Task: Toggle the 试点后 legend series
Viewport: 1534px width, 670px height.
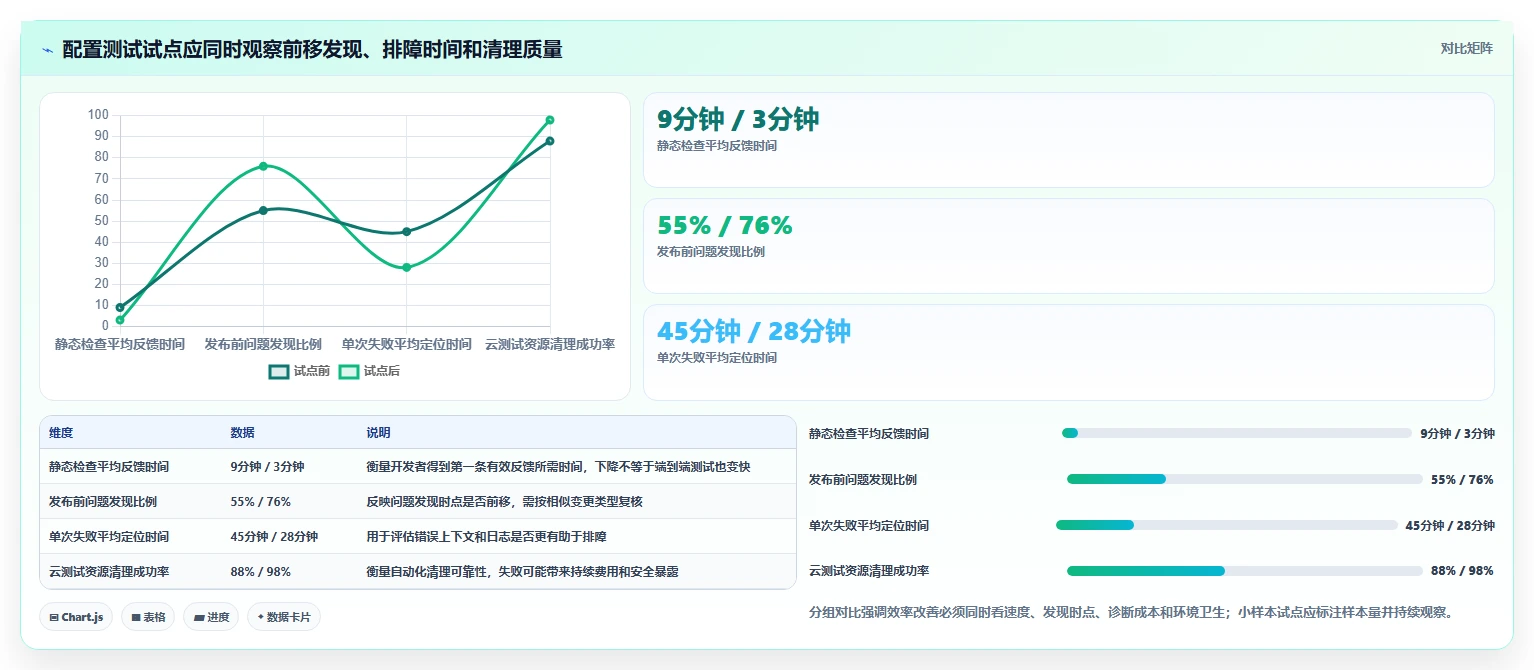Action: point(369,371)
